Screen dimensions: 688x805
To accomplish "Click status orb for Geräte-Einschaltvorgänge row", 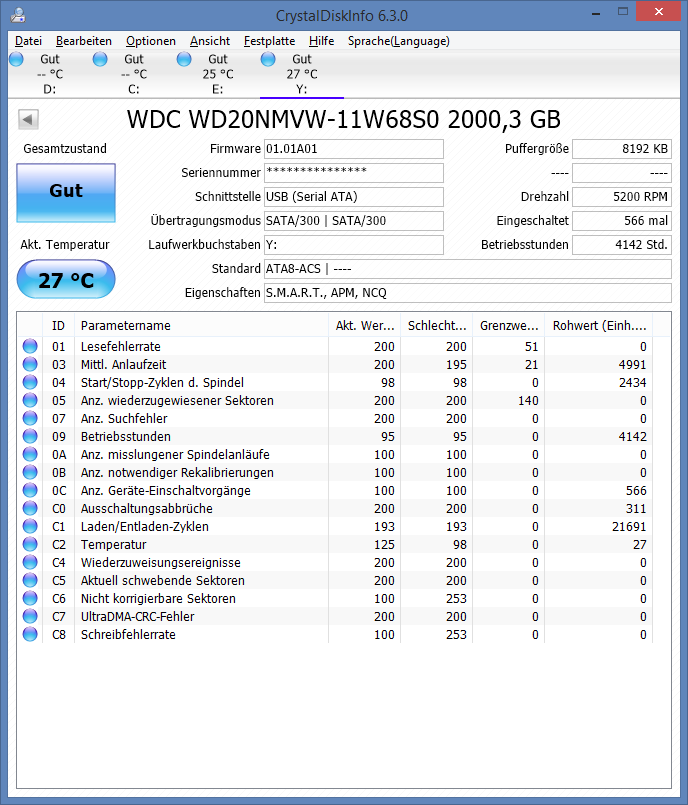I will 30,490.
